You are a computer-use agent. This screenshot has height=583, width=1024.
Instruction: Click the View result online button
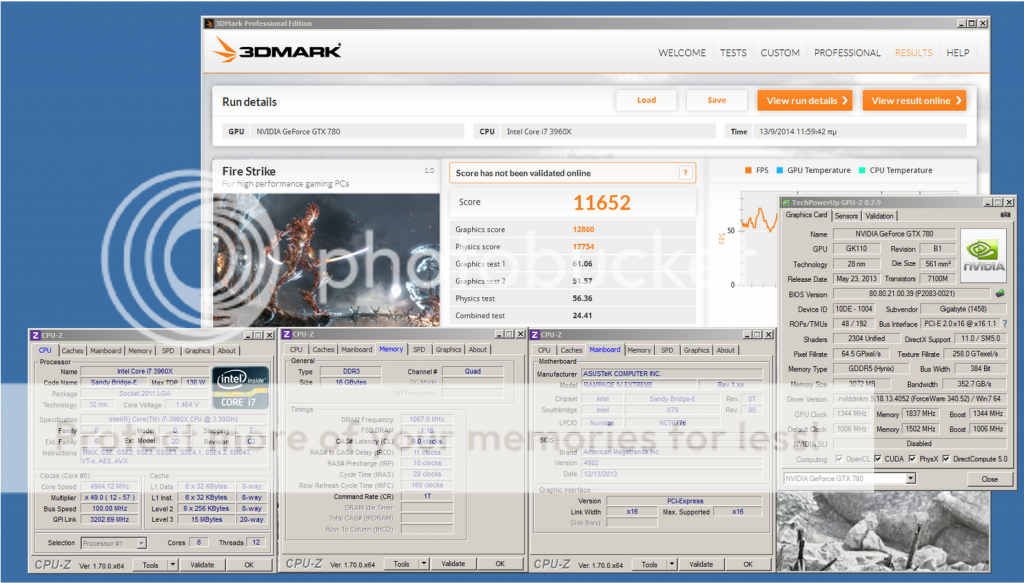(x=914, y=100)
